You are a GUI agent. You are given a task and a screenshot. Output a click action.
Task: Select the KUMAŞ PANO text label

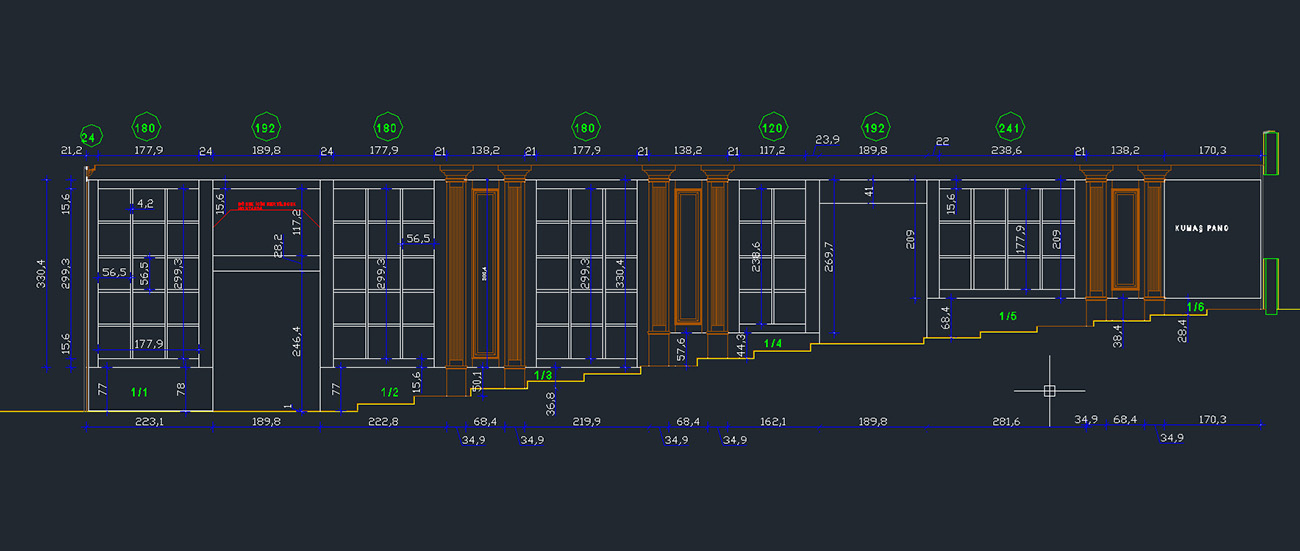[1201, 229]
